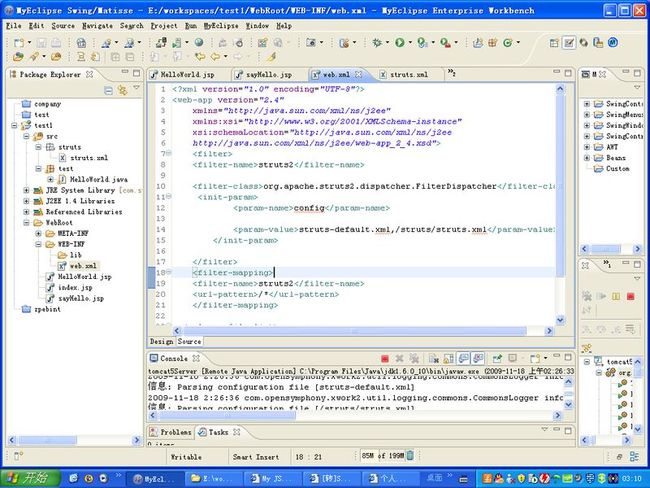Click the Open Perspective icon

point(554,43)
